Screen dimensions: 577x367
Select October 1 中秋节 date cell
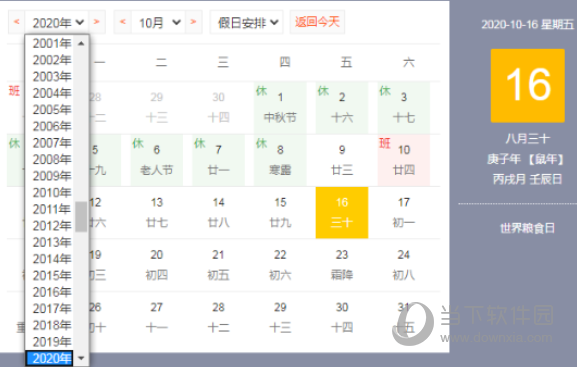[280, 107]
